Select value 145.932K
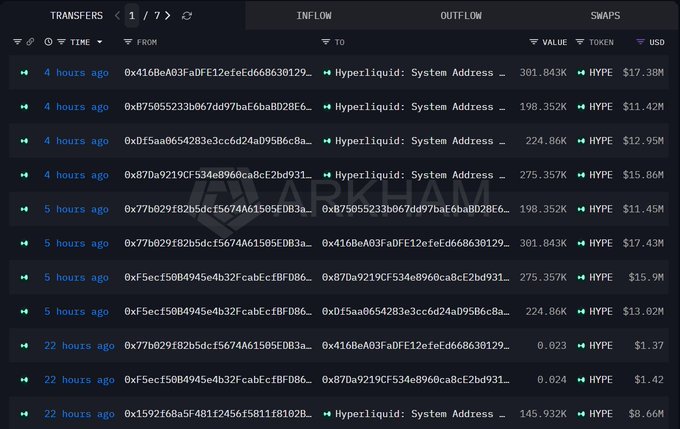680x429 pixels. [x=543, y=414]
